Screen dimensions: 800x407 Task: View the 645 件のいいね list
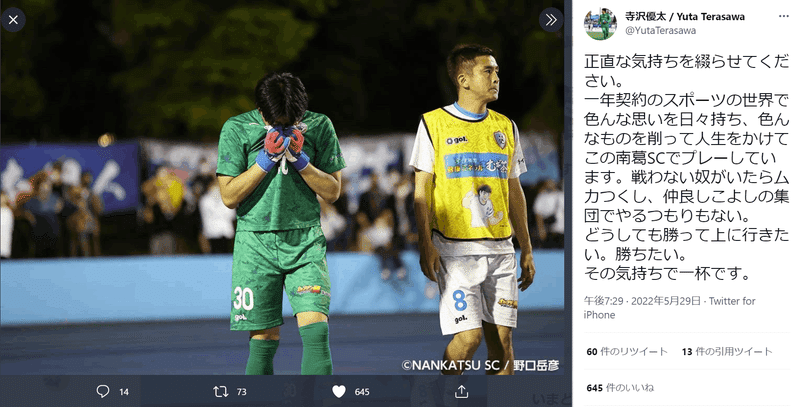point(620,388)
